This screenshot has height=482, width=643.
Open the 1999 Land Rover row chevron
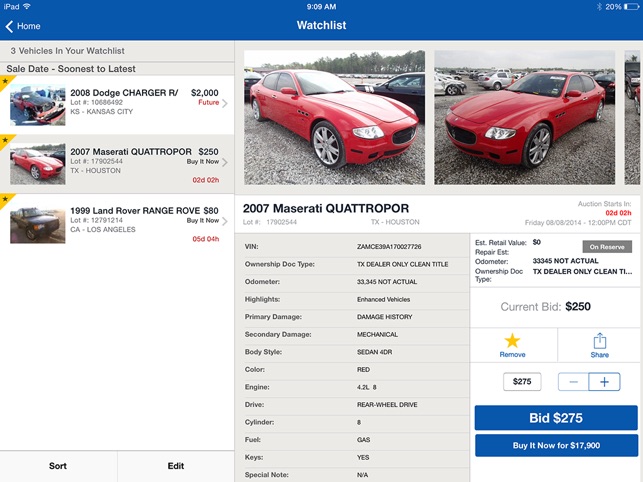(x=225, y=221)
